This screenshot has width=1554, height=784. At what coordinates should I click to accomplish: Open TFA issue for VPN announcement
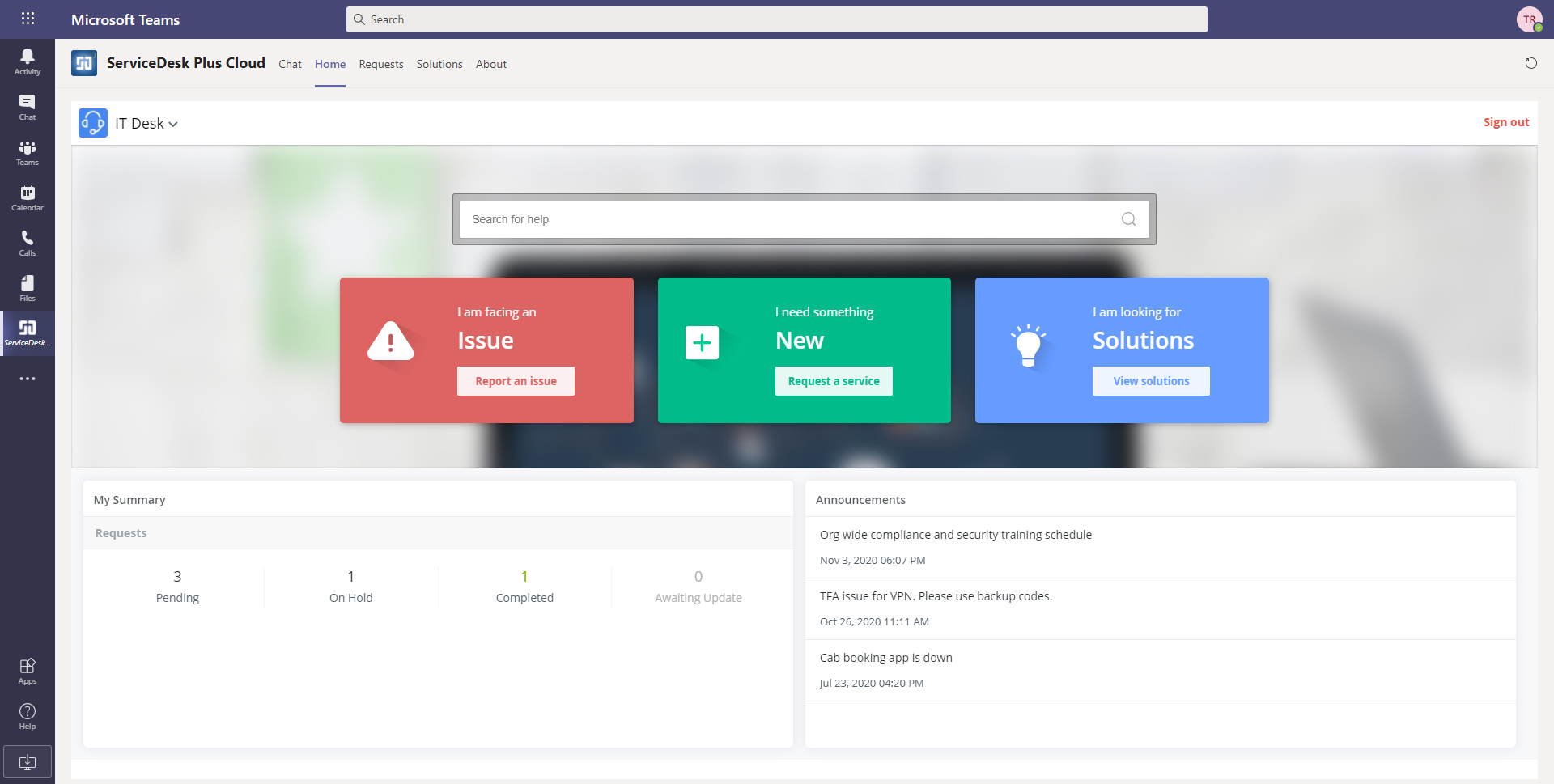(x=936, y=596)
